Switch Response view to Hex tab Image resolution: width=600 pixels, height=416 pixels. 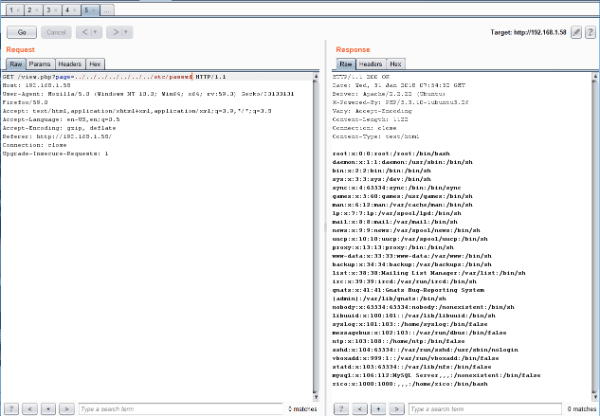coord(395,64)
